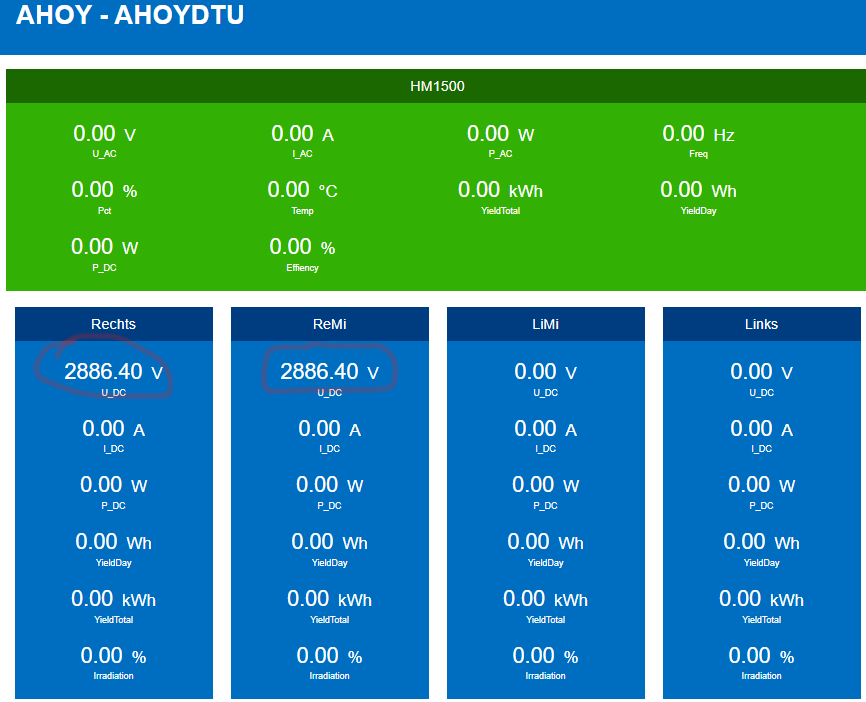Click the HM1500 YieldDay 0.00 Wh value
This screenshot has height=702, width=866.
coord(698,190)
